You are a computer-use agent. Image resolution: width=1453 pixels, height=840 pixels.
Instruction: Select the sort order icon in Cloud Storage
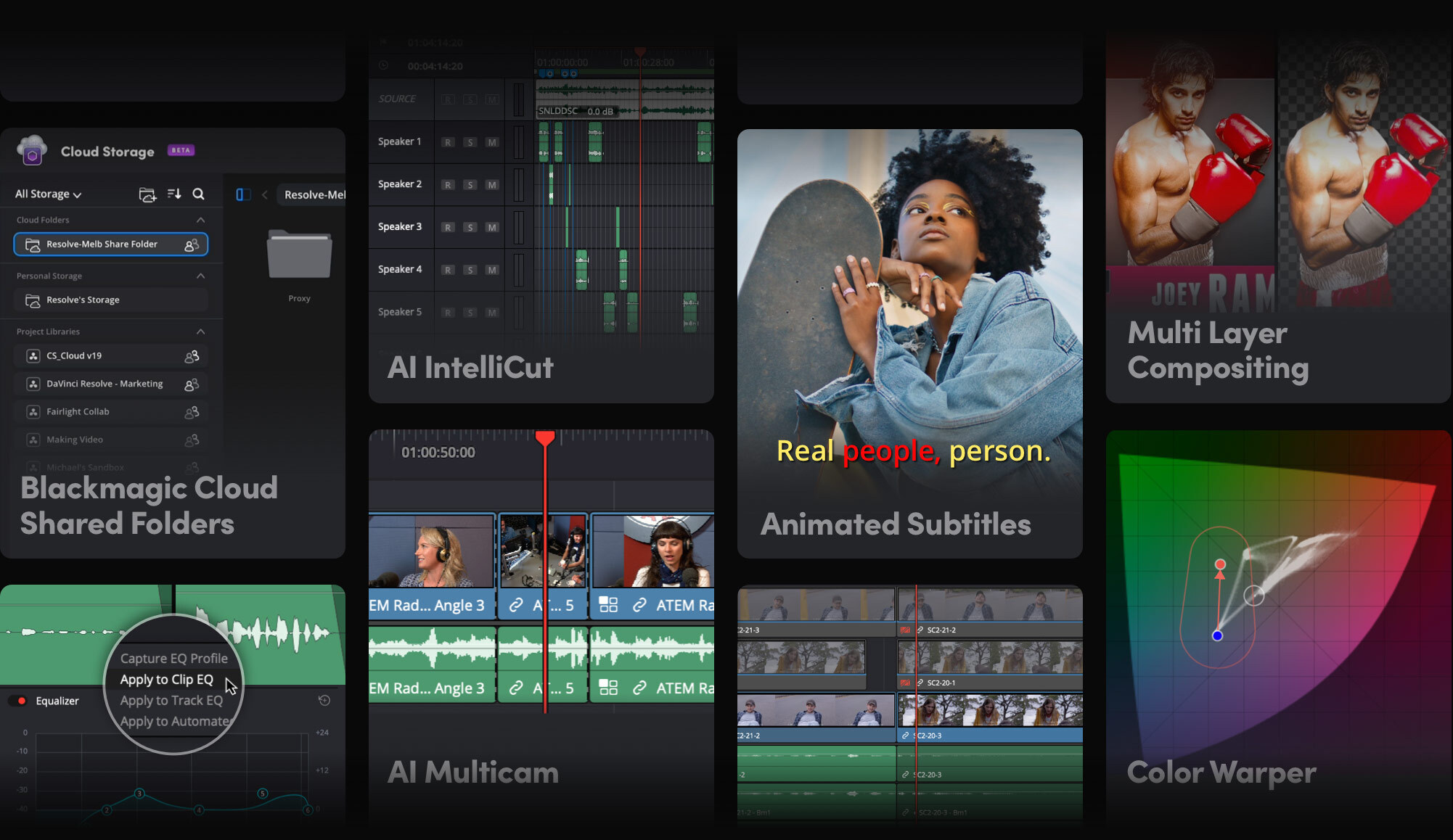click(174, 194)
